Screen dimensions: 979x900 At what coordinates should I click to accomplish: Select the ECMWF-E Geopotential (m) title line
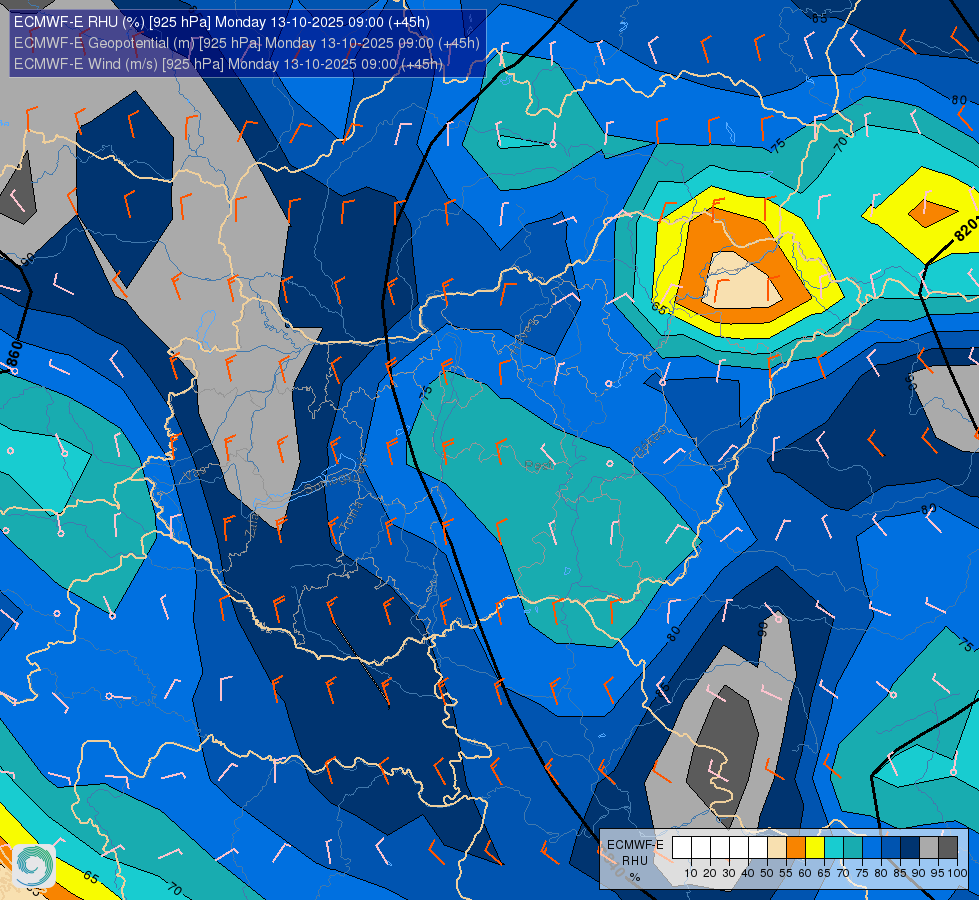tap(247, 43)
